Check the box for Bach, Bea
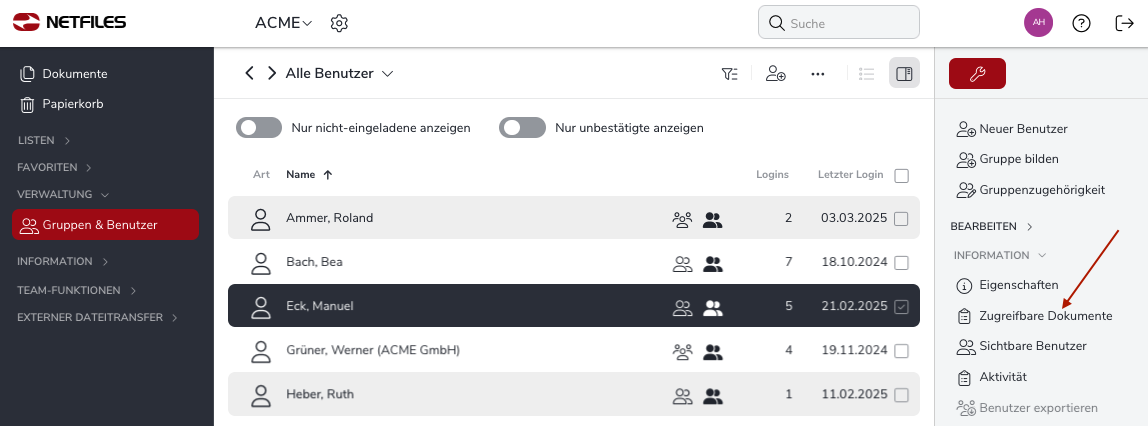Image resolution: width=1148 pixels, height=426 pixels. click(x=902, y=262)
